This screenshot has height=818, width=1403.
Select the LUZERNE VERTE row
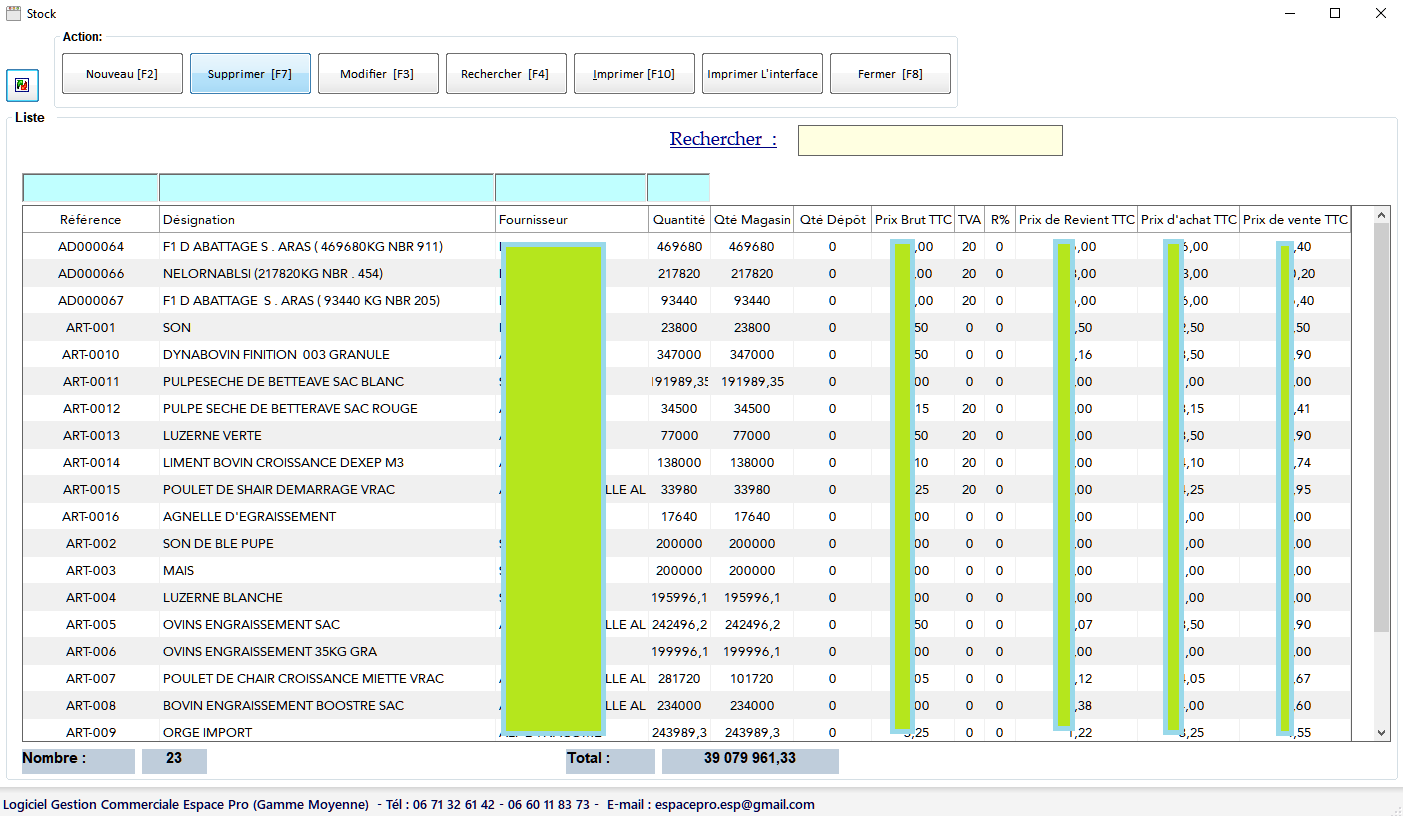[x=686, y=435]
